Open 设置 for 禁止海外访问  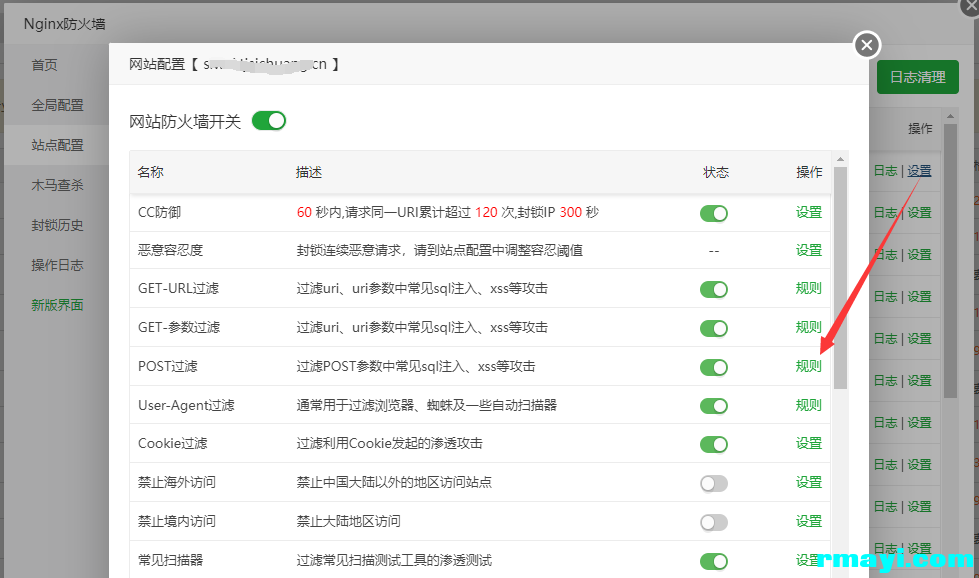pos(809,482)
